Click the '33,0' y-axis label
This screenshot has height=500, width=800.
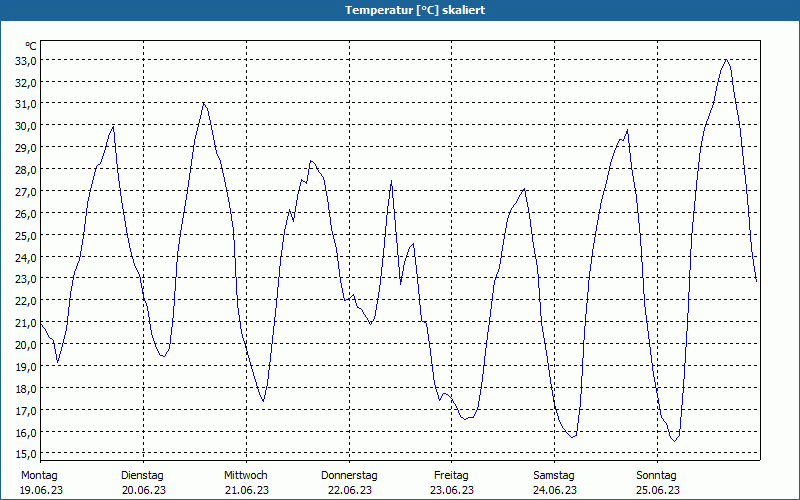(x=26, y=61)
